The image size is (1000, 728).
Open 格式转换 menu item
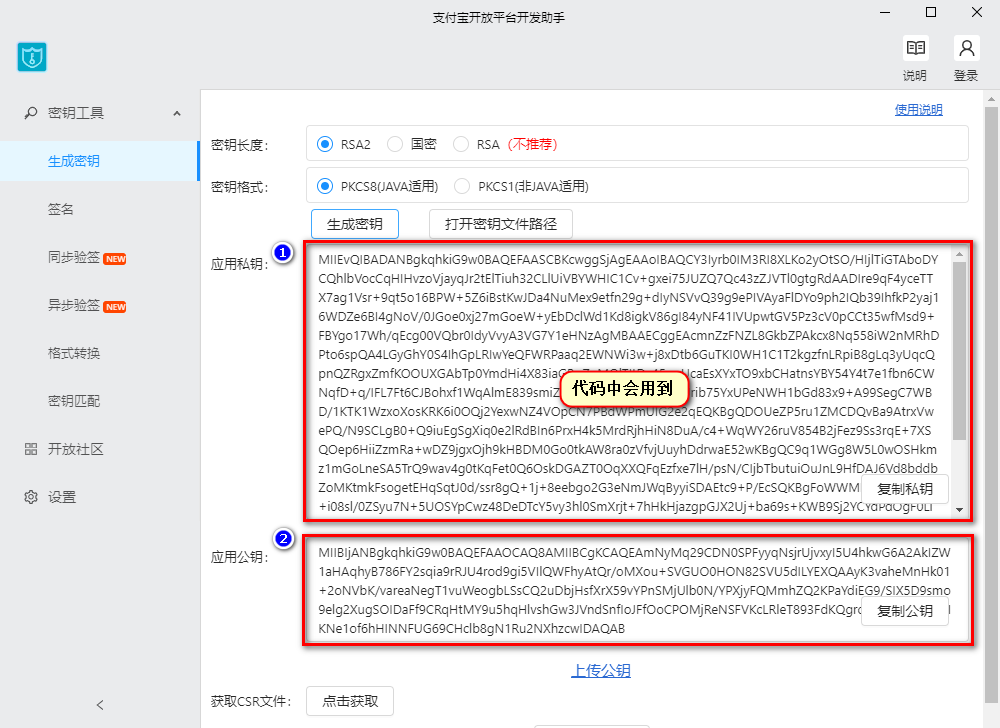[74, 353]
